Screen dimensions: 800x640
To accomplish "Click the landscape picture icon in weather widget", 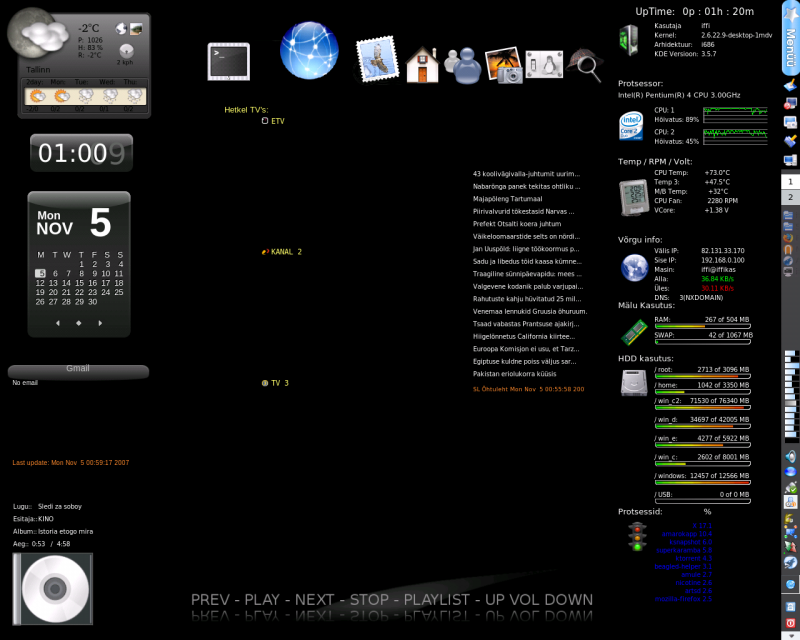I will click(x=136, y=29).
